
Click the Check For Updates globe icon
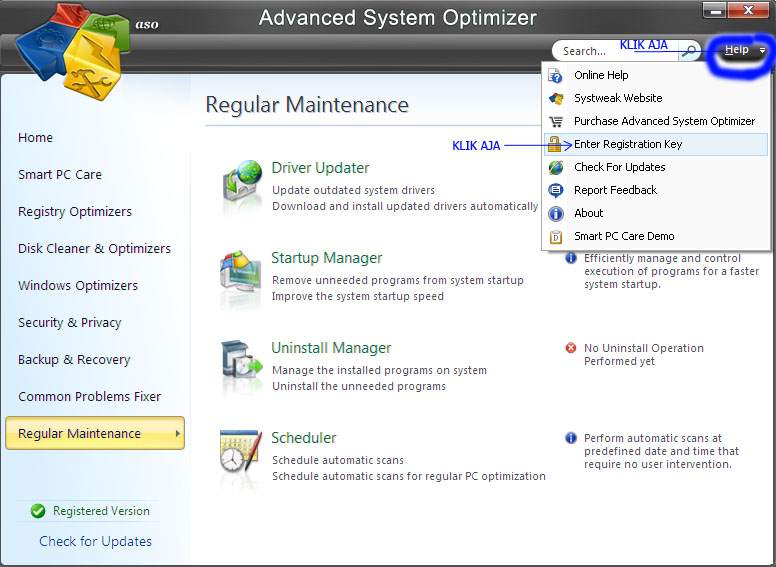pyautogui.click(x=556, y=167)
